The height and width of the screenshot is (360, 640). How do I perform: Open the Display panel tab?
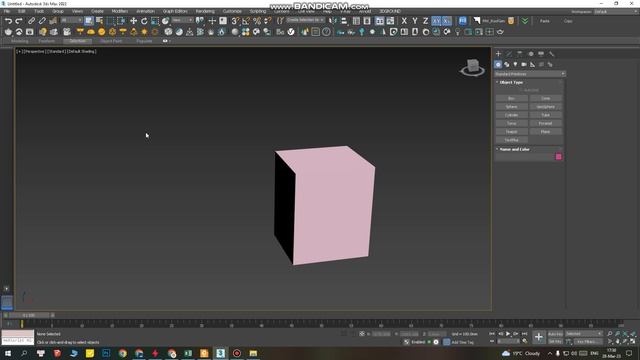541,54
